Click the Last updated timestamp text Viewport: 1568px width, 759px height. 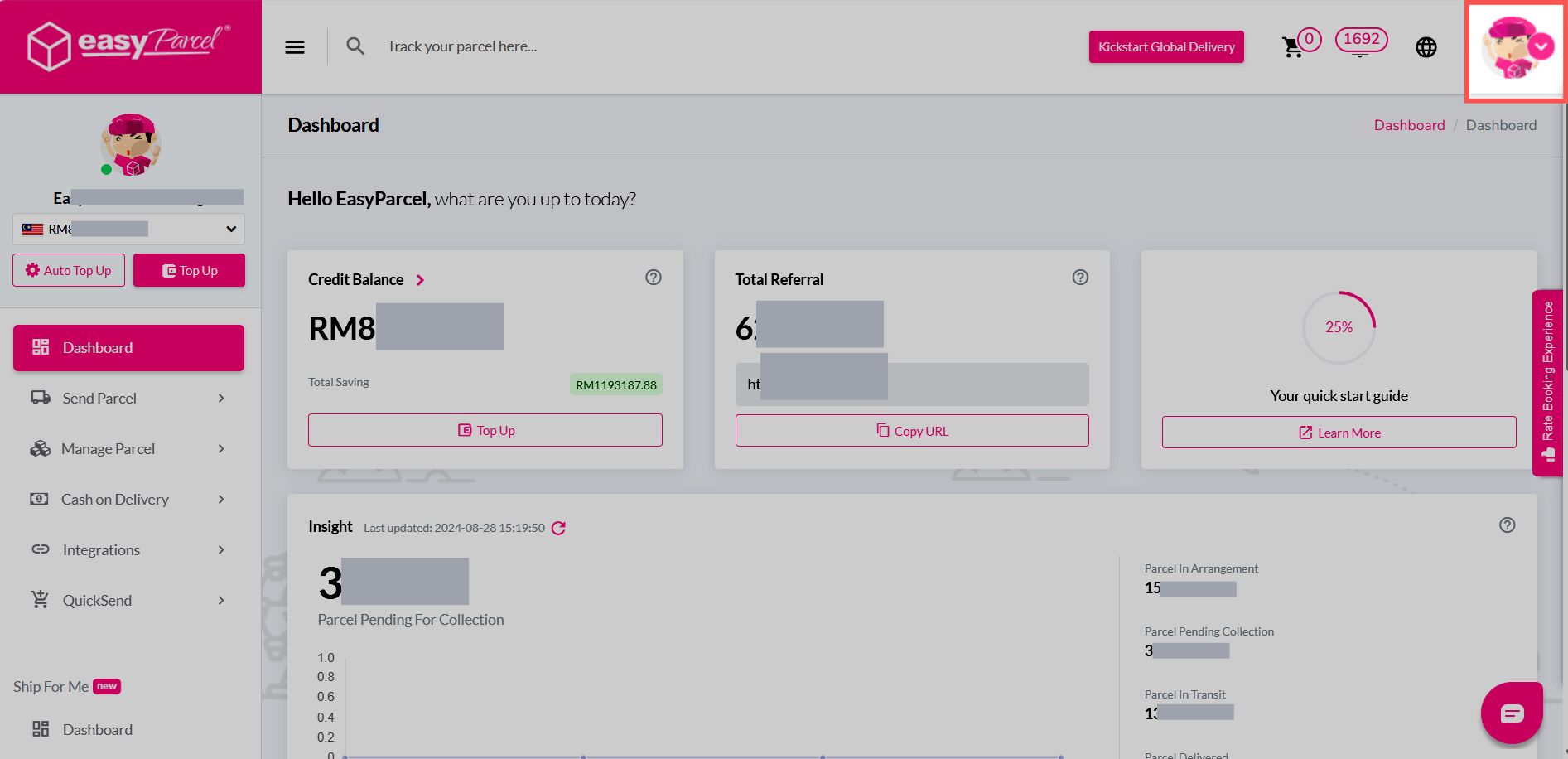pyautogui.click(x=454, y=528)
